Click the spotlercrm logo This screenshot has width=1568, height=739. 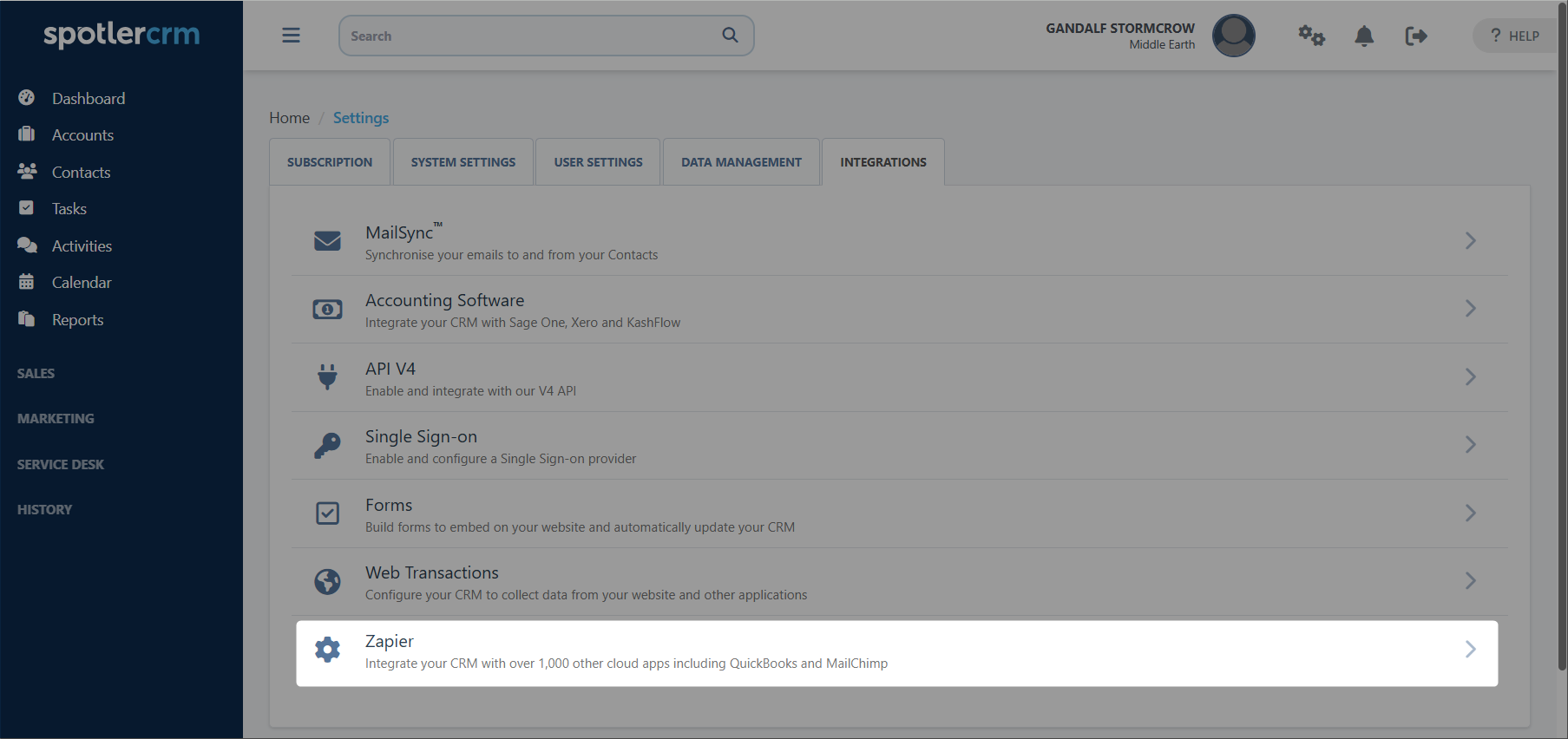[x=121, y=35]
